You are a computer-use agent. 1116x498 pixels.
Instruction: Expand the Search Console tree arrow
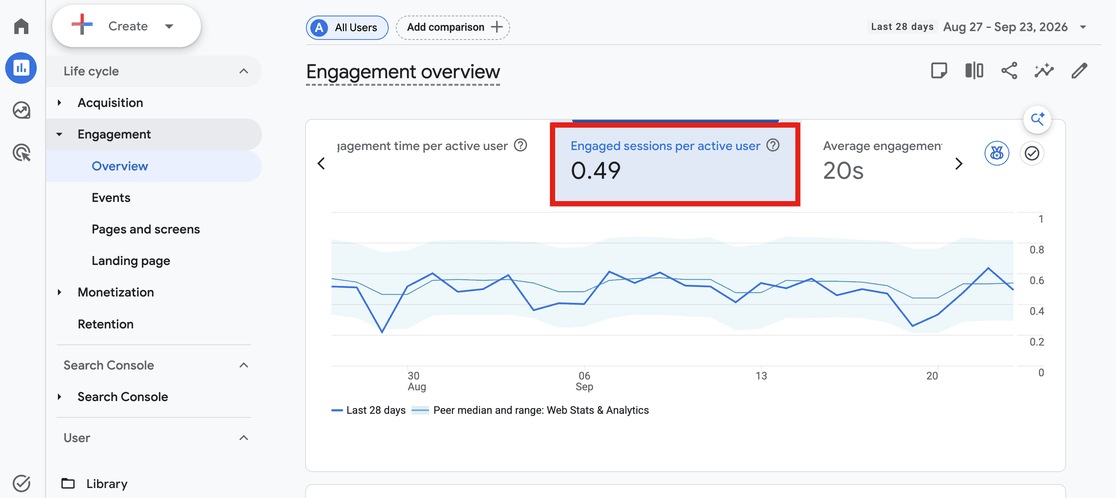pyautogui.click(x=60, y=397)
